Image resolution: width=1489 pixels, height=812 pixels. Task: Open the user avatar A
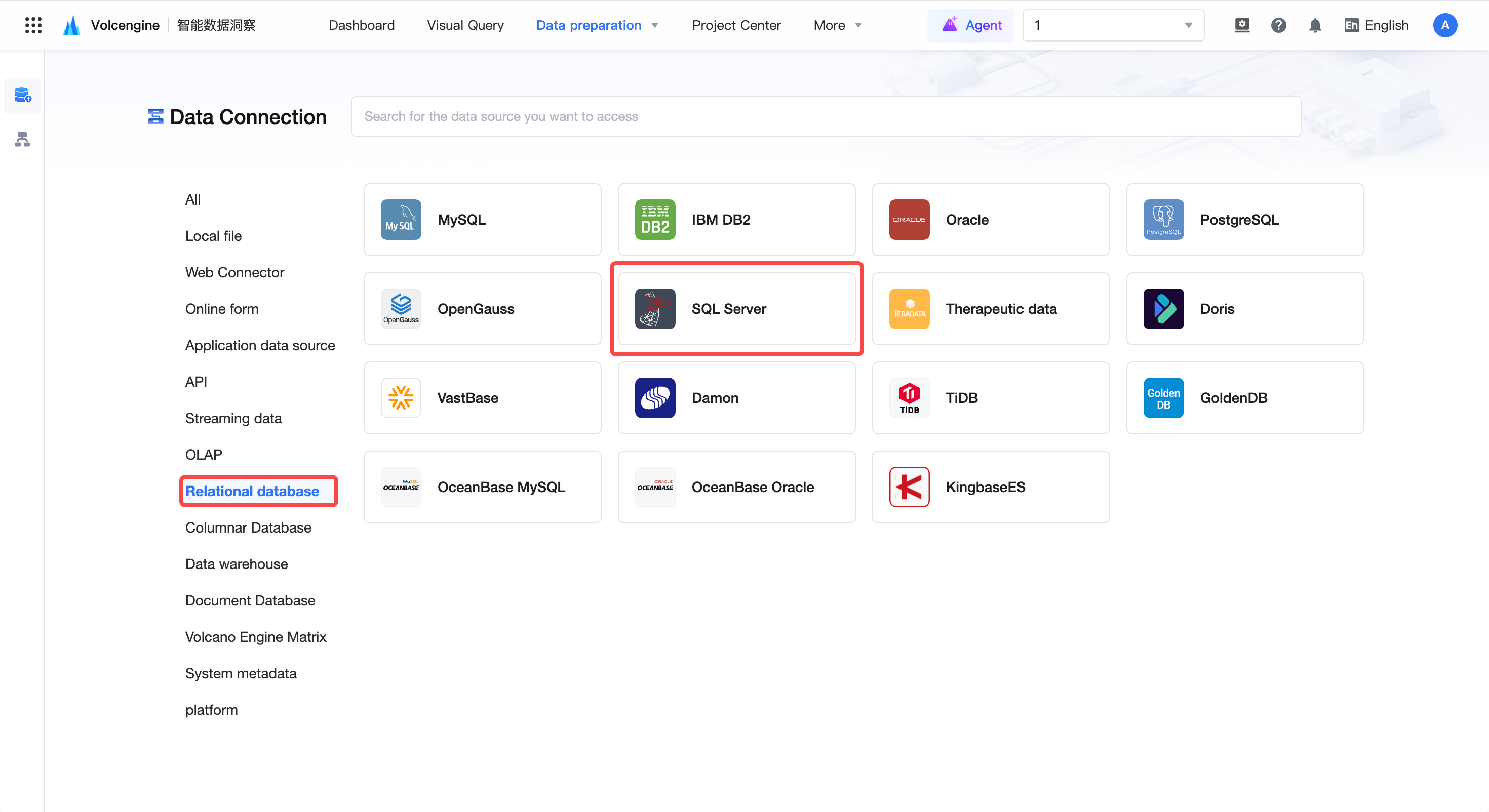(x=1444, y=25)
